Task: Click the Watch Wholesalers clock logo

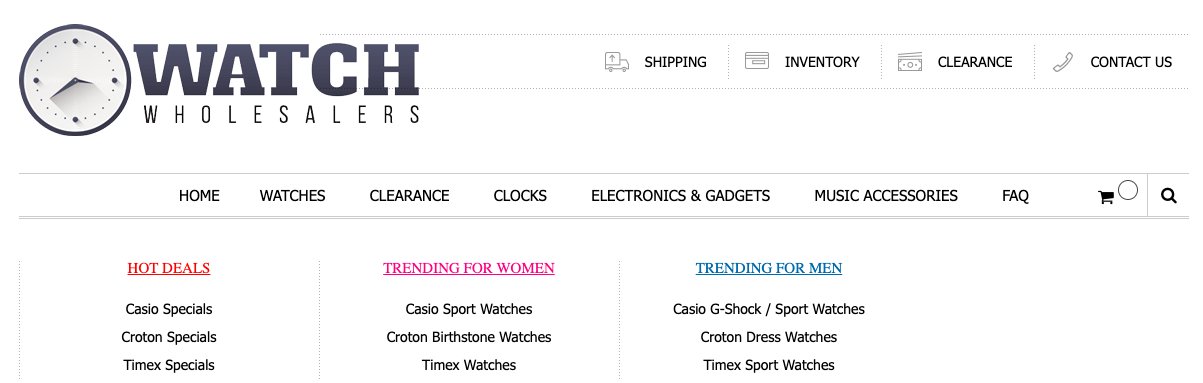Action: click(219, 80)
